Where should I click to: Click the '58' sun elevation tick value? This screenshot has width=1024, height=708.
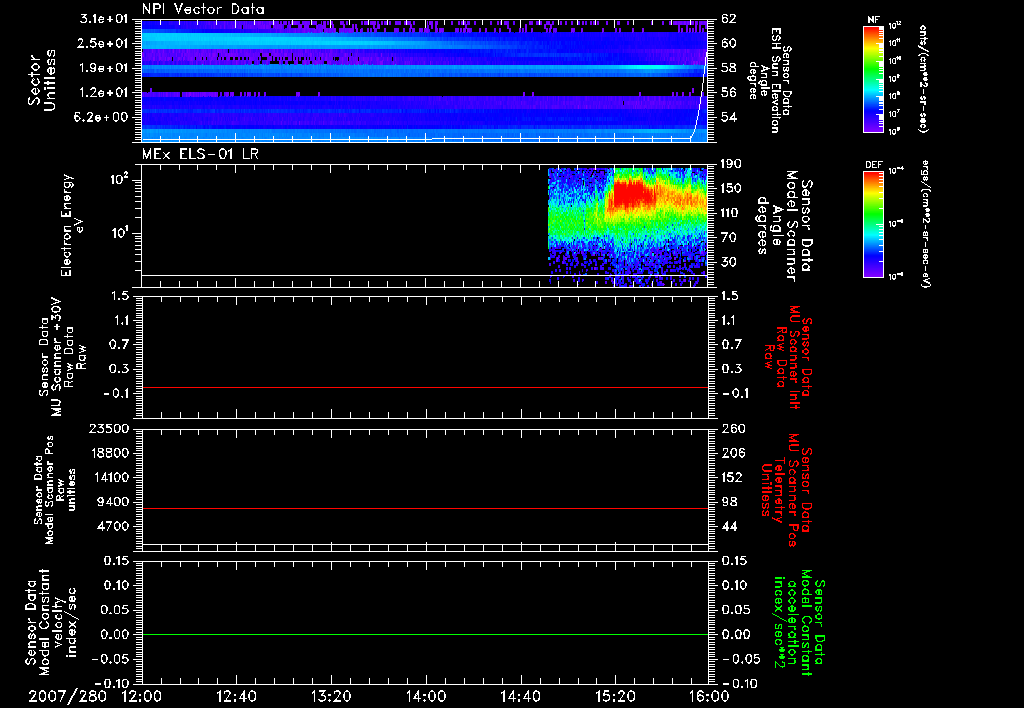coord(728,68)
